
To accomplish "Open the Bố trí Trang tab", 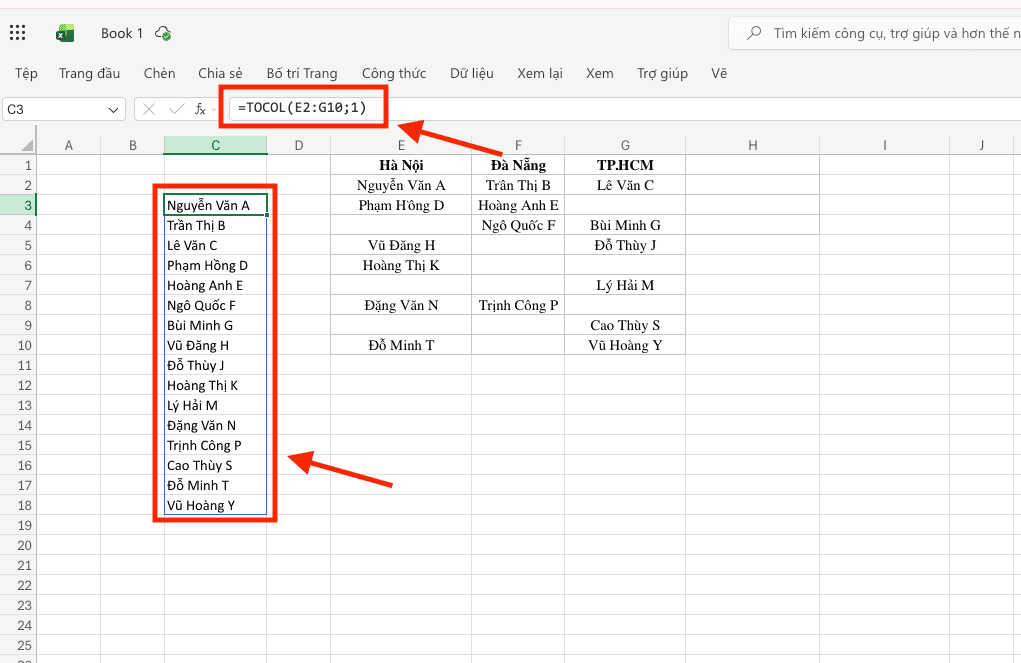I will point(301,74).
